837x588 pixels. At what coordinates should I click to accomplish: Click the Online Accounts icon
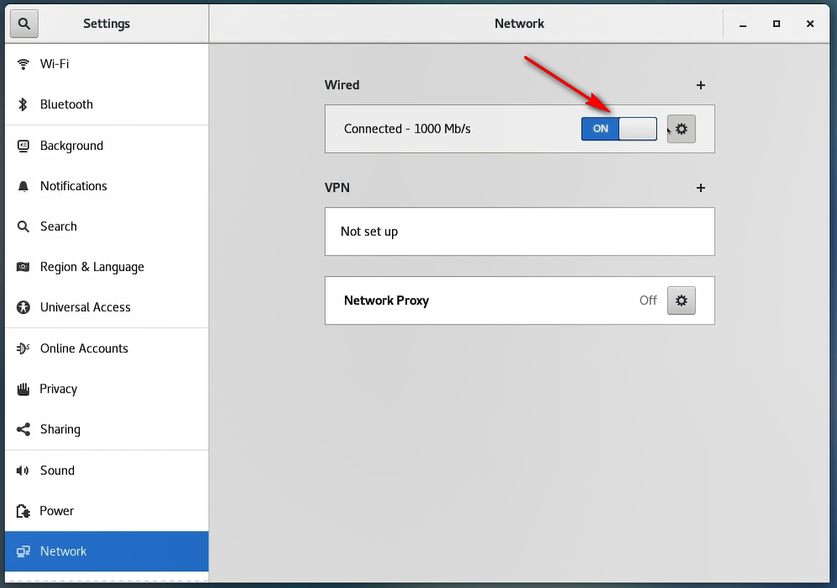coord(23,348)
